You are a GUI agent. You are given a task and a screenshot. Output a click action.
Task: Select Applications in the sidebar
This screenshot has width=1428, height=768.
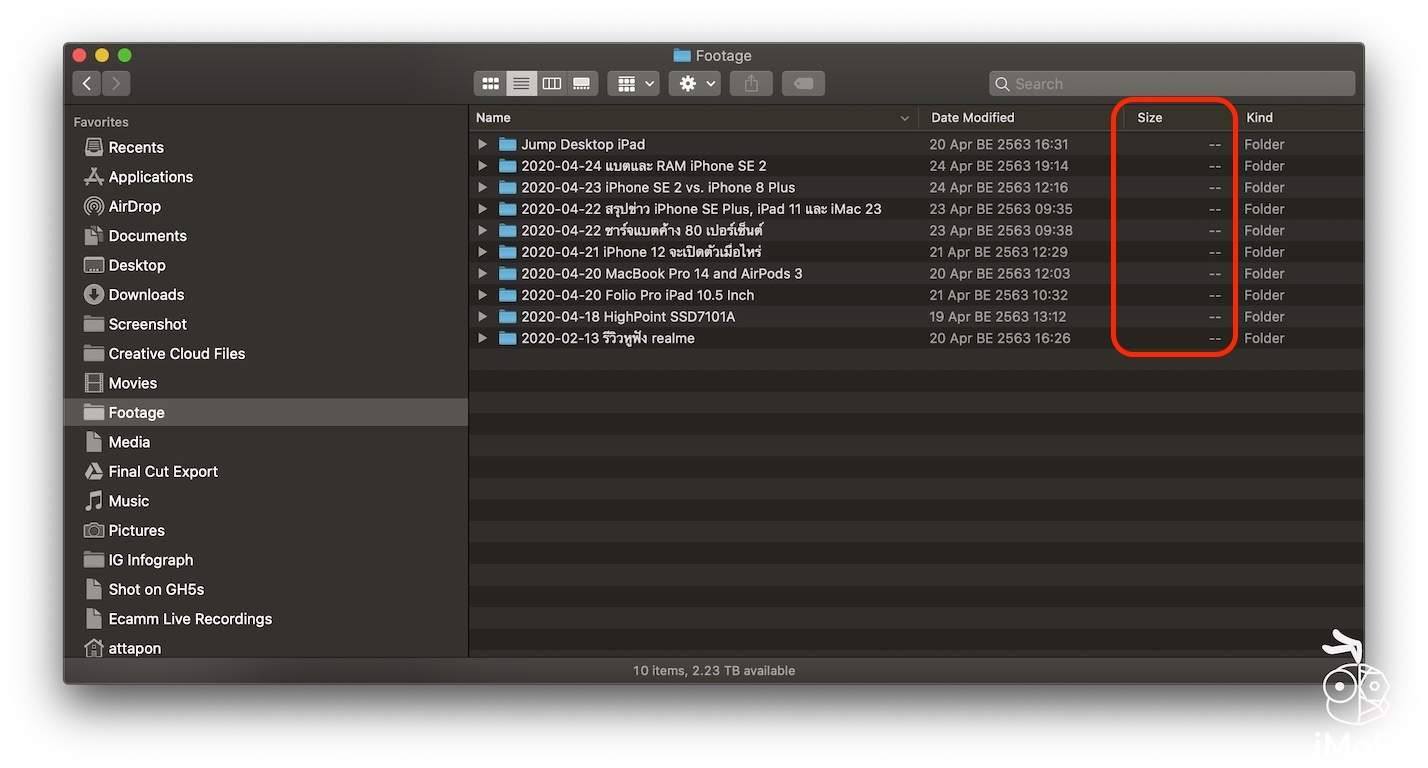[x=150, y=177]
